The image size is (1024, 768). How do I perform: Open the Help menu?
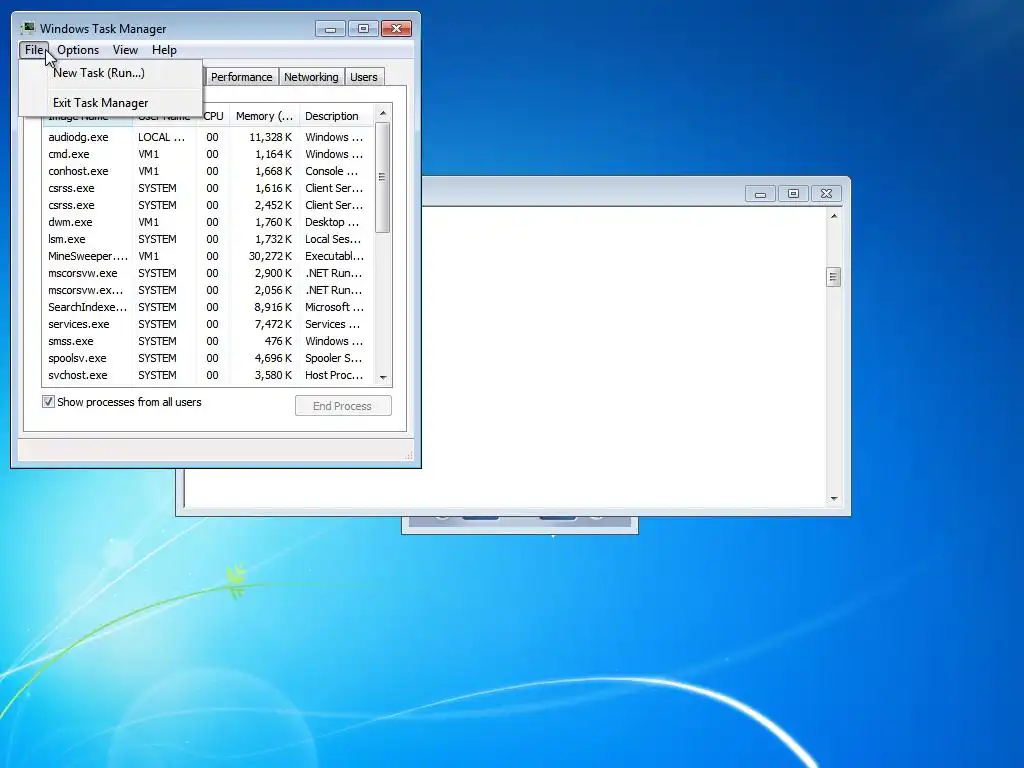click(x=164, y=50)
